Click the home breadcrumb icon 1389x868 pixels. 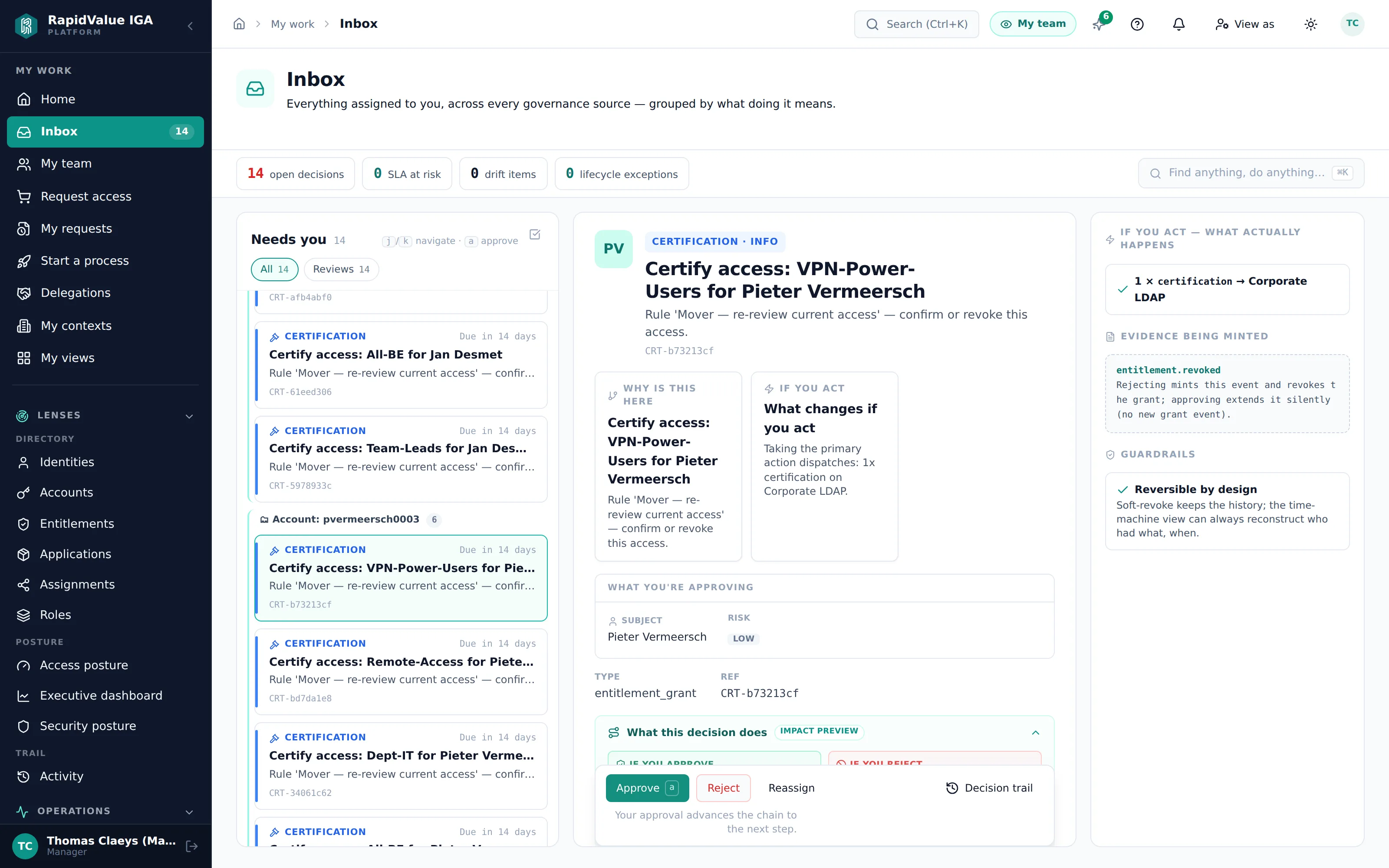(x=239, y=24)
